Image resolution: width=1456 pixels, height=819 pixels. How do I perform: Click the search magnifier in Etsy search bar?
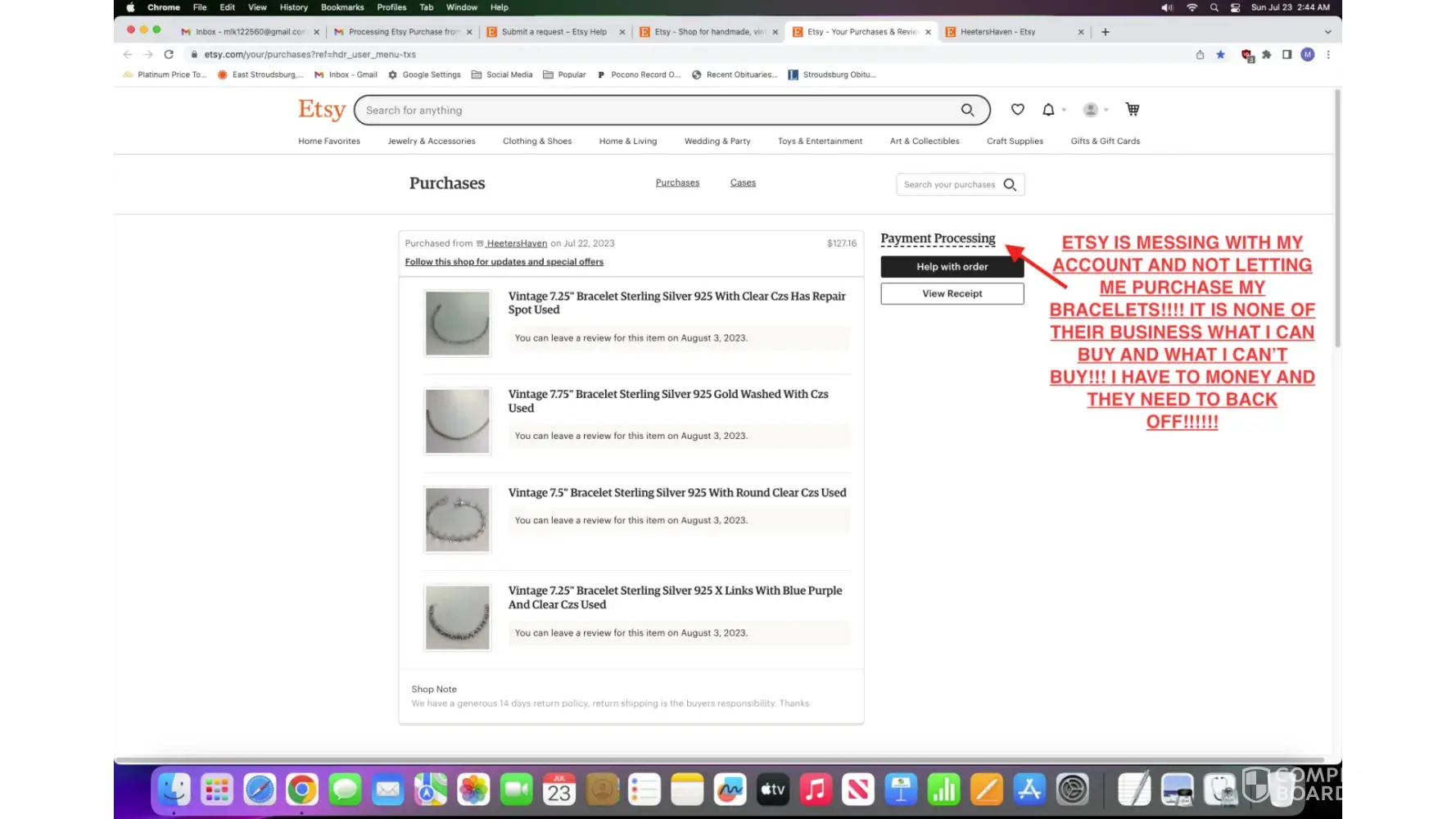pyautogui.click(x=967, y=110)
